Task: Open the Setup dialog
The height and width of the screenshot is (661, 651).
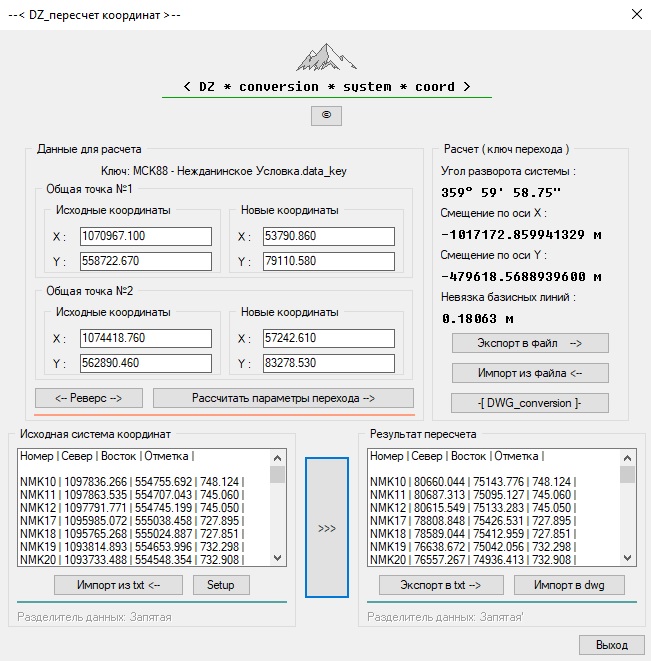Action: [x=221, y=585]
